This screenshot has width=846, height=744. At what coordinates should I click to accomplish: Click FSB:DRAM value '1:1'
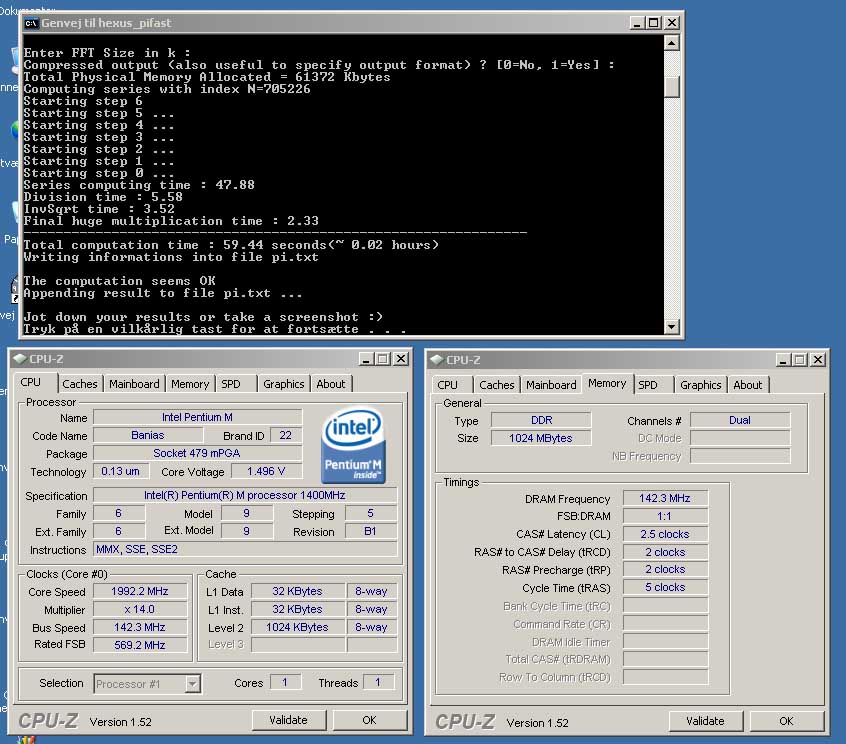pos(665,516)
